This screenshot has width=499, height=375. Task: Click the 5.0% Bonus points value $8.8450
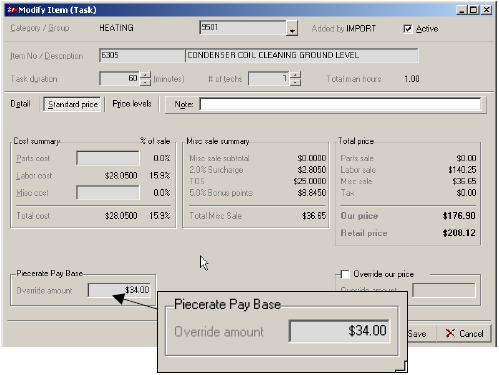pyautogui.click(x=312, y=193)
